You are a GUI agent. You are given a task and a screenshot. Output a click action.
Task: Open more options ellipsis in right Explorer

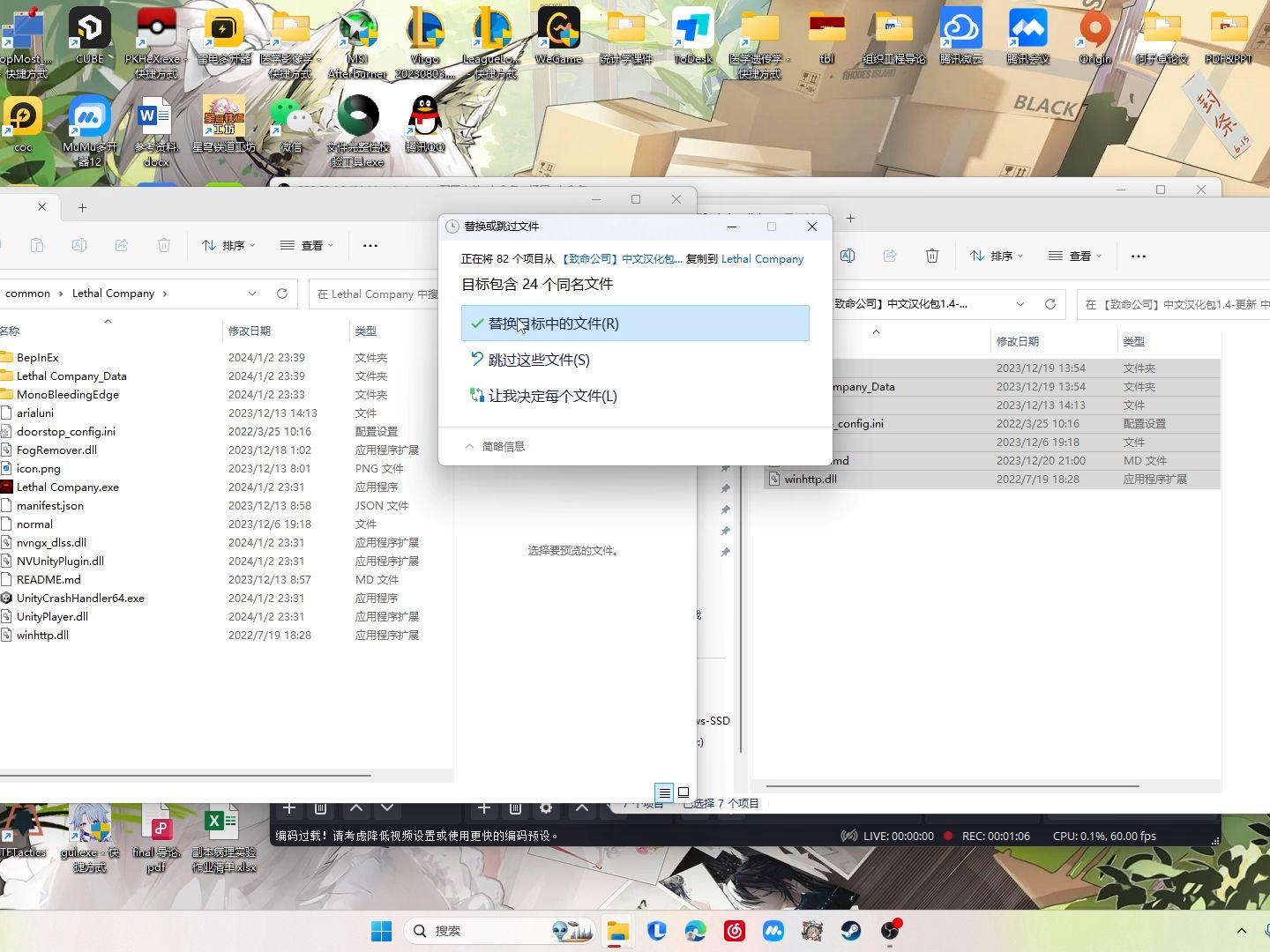coord(1139,256)
